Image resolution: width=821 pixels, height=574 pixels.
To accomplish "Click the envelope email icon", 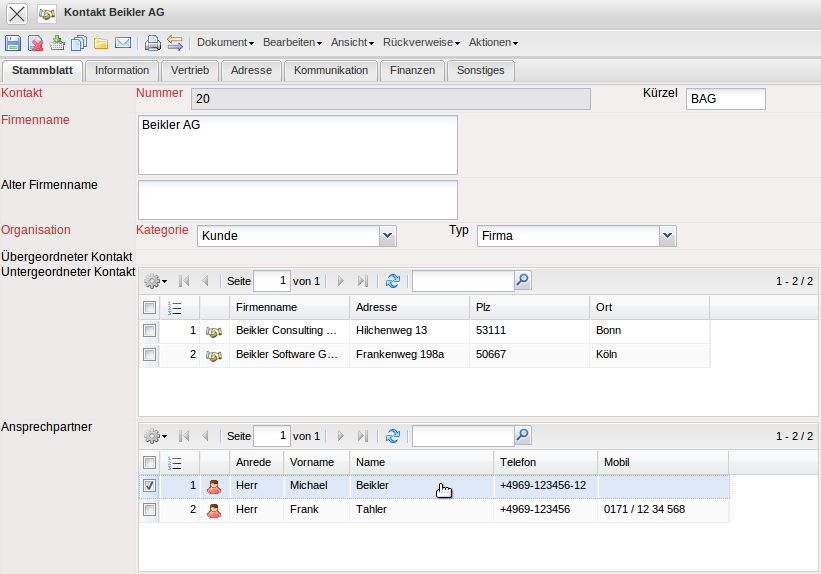I will 123,43.
